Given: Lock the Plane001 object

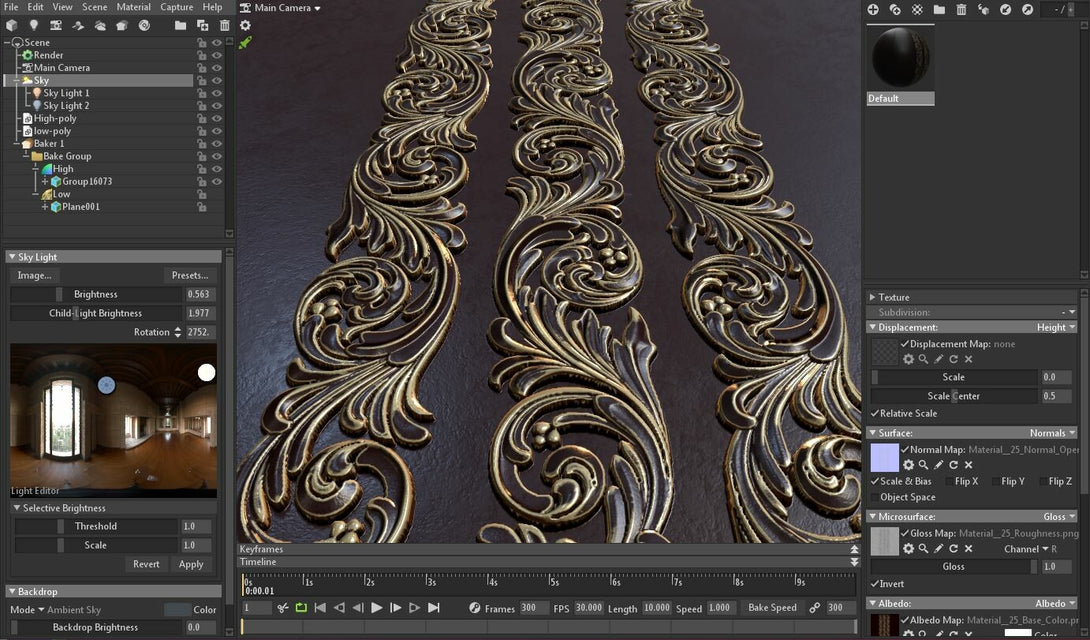Looking at the screenshot, I should pos(202,207).
